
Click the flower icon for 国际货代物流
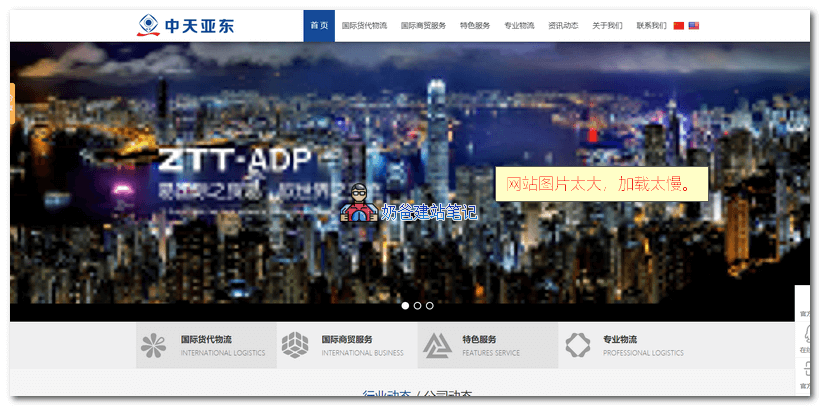click(x=153, y=346)
